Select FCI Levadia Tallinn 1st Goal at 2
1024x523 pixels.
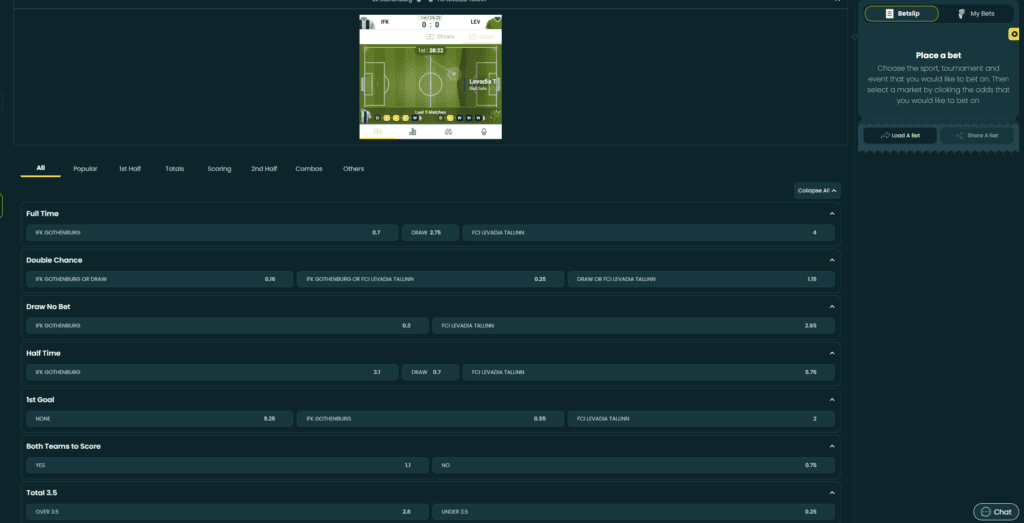(x=701, y=419)
